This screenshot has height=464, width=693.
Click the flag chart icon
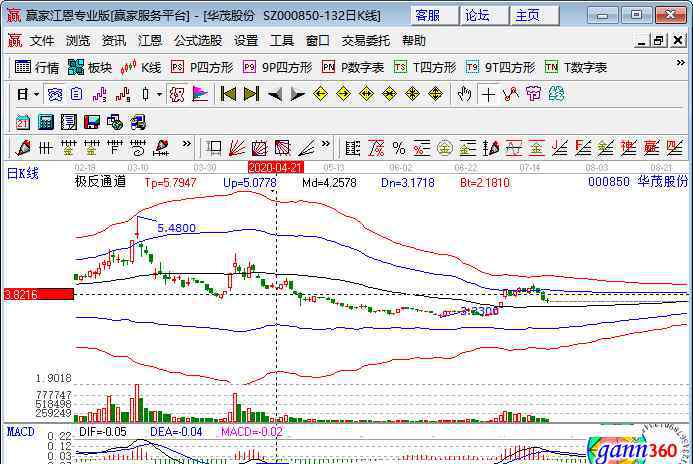pyautogui.click(x=200, y=94)
